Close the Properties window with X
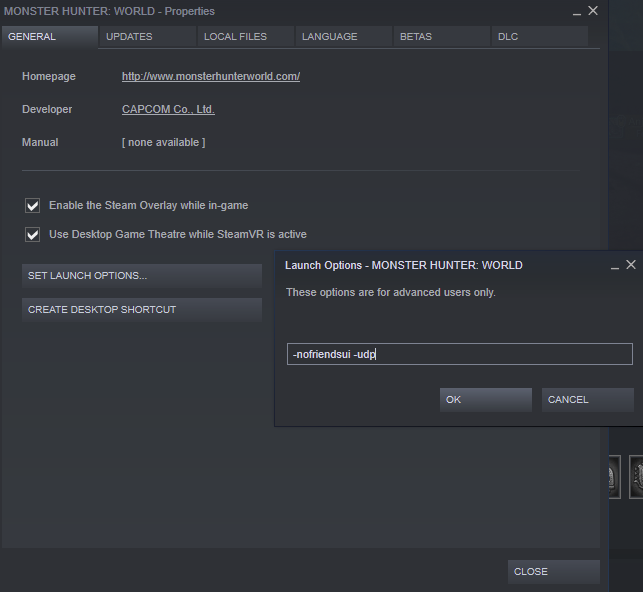Image resolution: width=643 pixels, height=592 pixels. (593, 11)
